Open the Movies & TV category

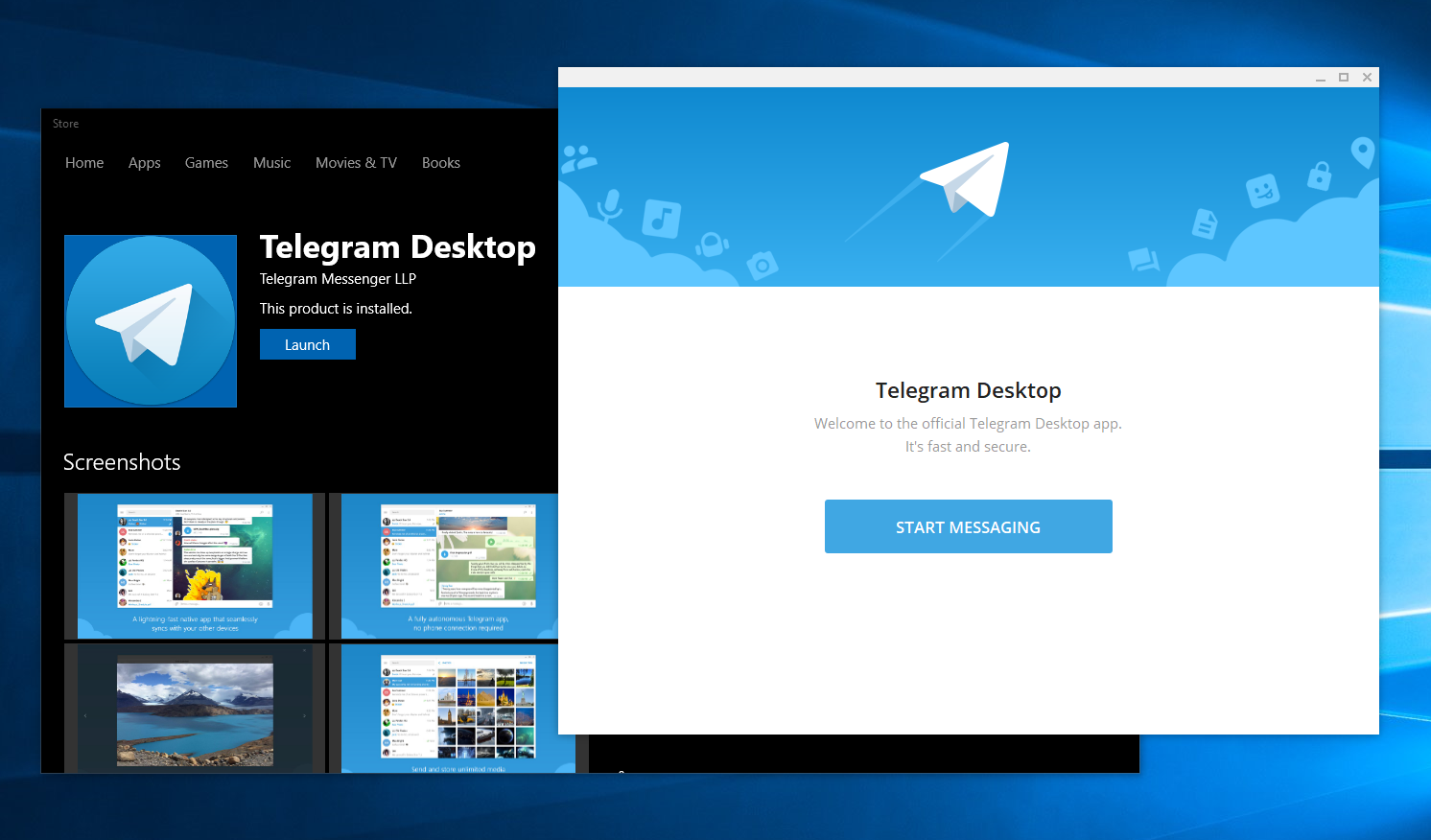(356, 162)
